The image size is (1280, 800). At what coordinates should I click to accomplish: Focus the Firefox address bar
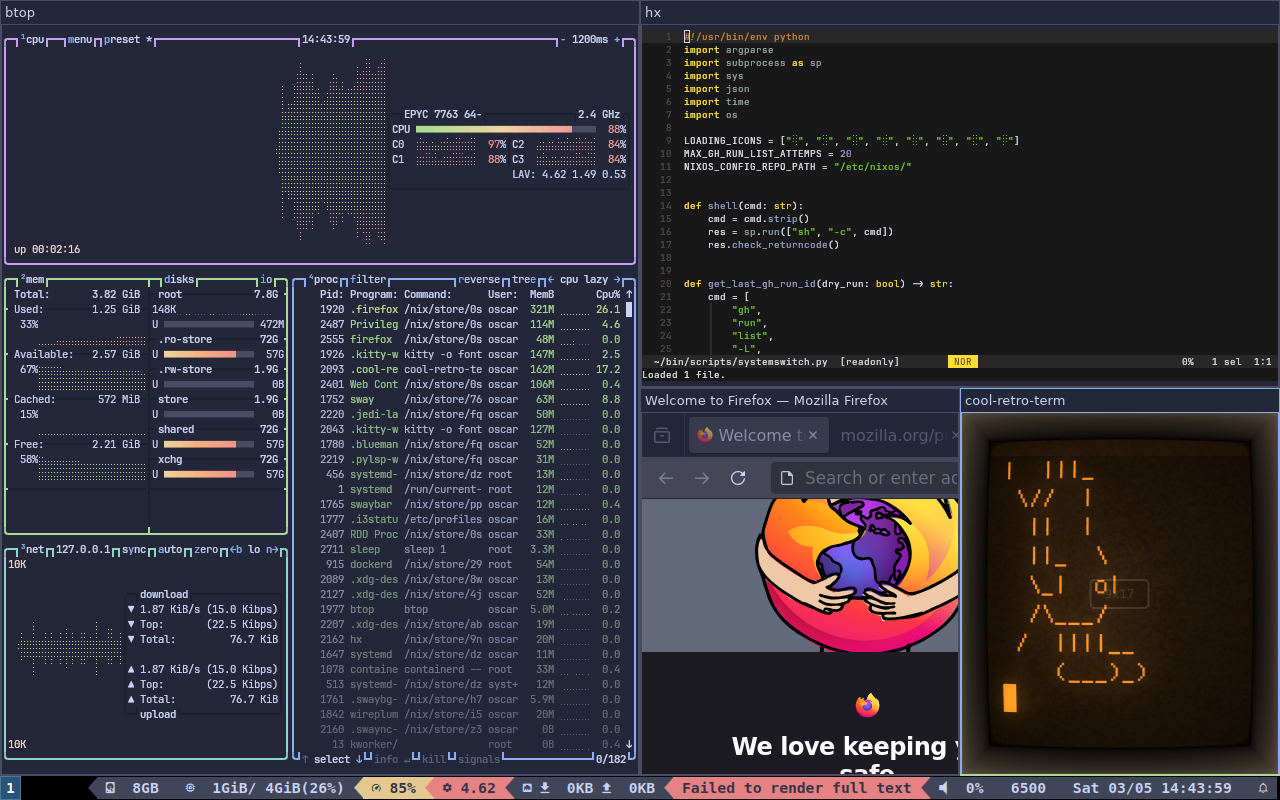click(x=865, y=478)
